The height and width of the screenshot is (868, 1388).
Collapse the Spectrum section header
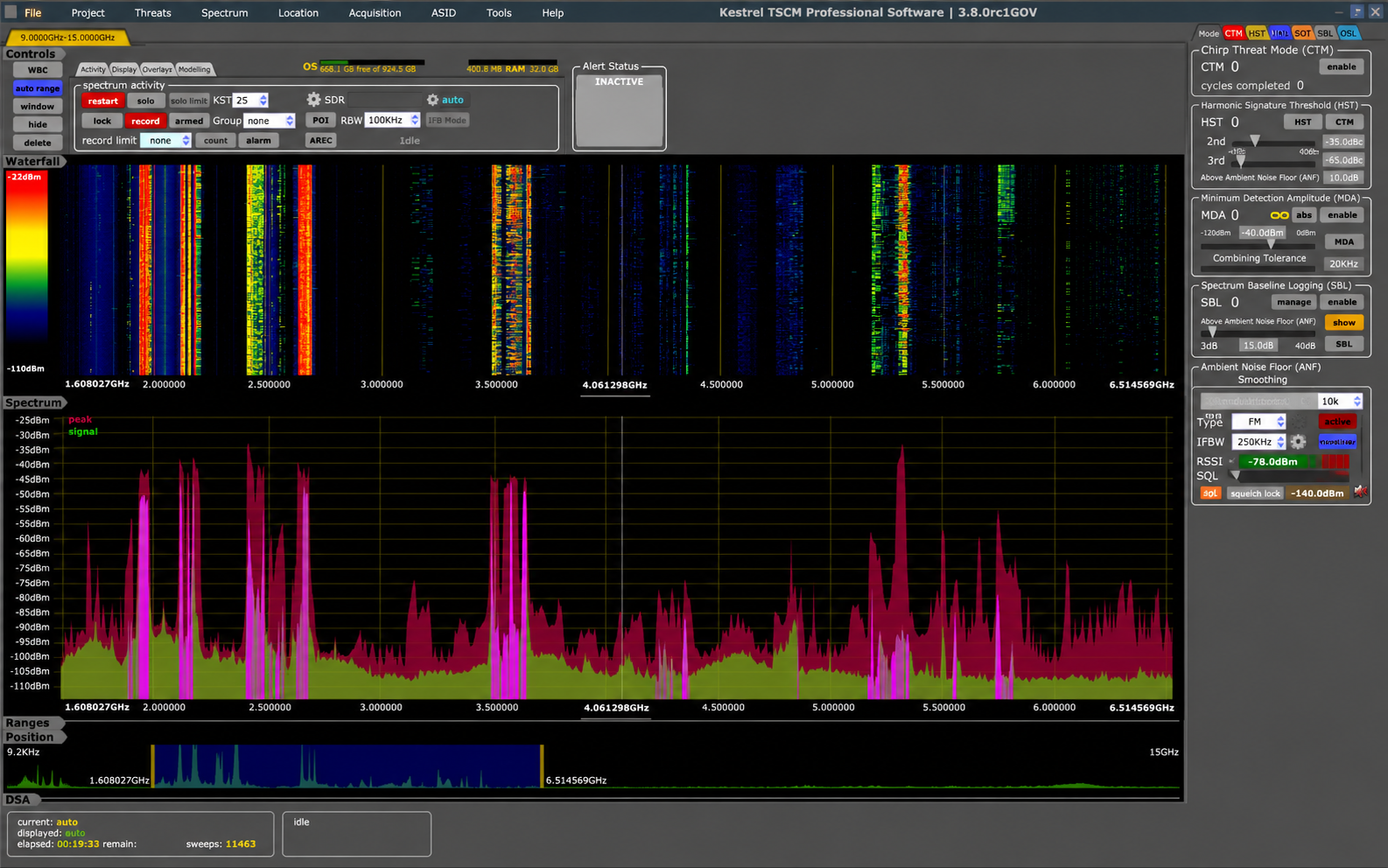point(34,402)
